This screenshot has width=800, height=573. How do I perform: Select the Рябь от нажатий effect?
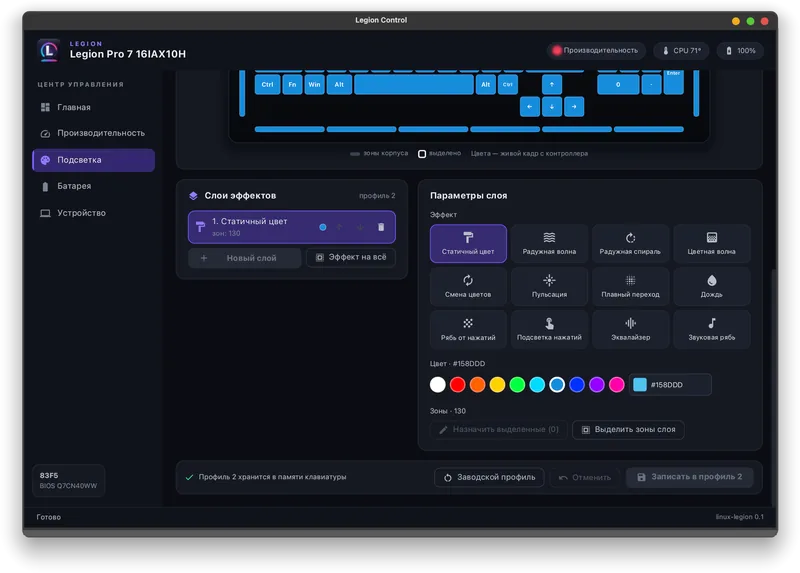click(468, 330)
